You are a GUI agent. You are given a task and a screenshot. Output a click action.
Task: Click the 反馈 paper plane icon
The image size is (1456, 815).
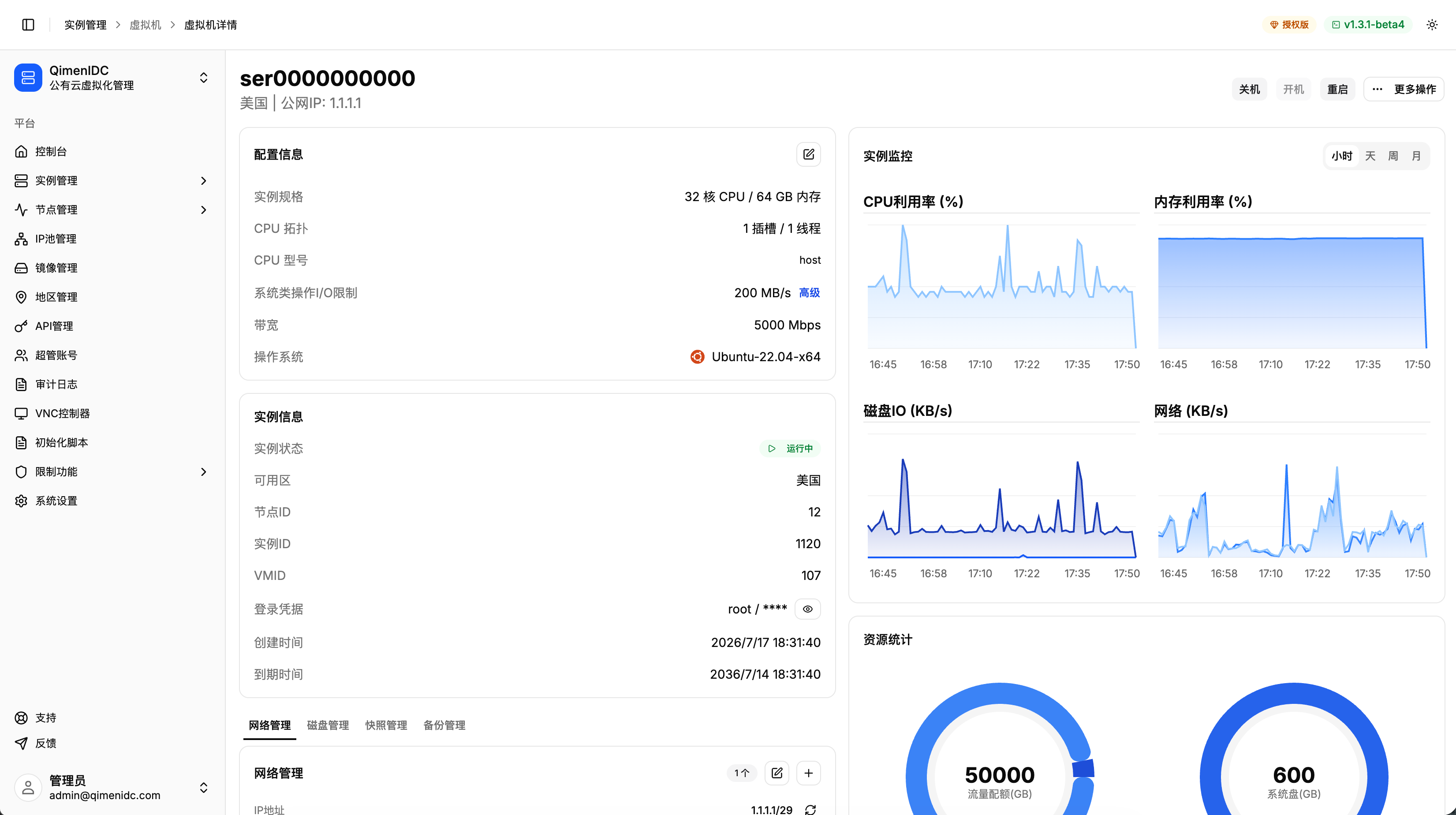click(21, 743)
